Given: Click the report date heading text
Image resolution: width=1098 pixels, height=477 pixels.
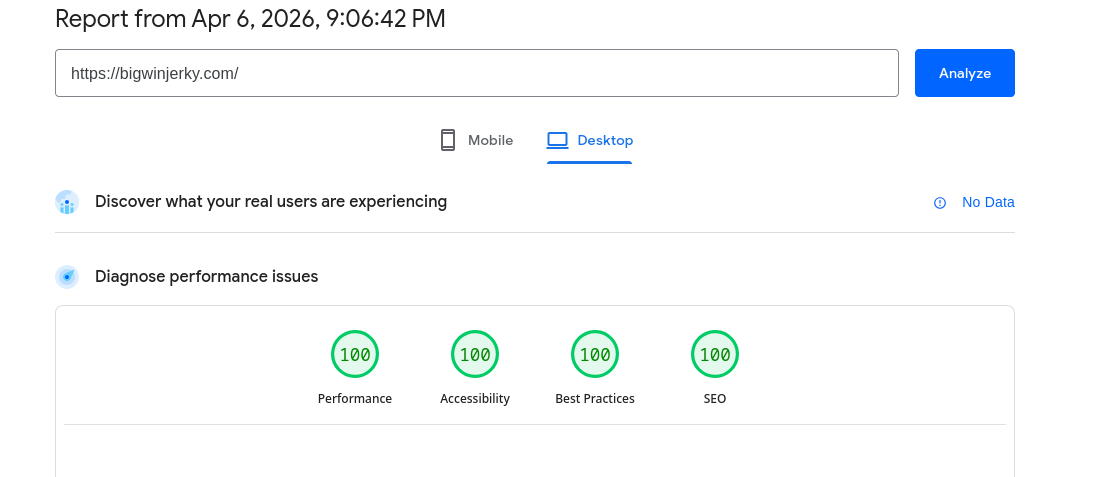Looking at the screenshot, I should [250, 19].
